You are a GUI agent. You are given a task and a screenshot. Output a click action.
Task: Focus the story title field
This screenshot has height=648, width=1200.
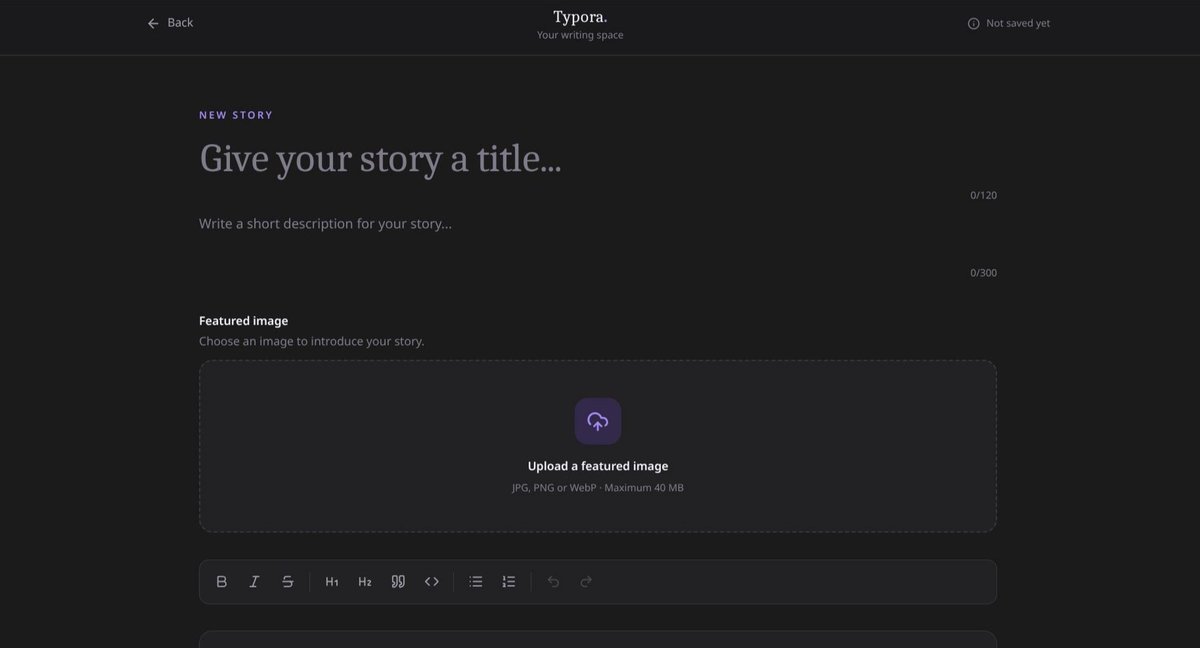click(598, 159)
